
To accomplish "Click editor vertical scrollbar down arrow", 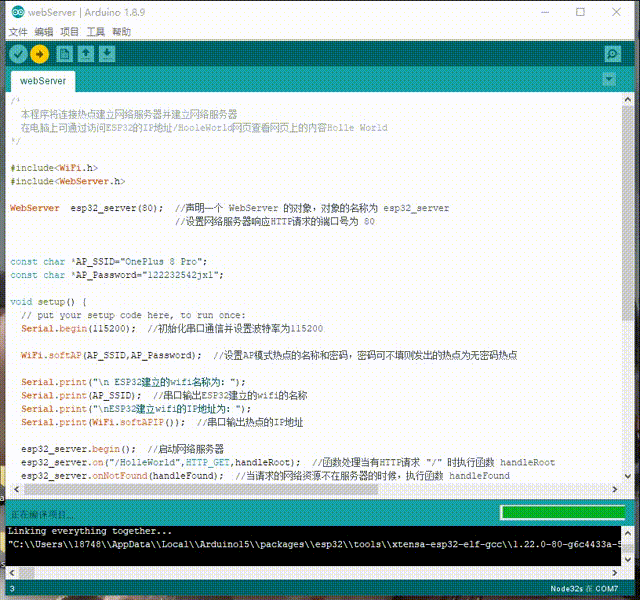I will (628, 476).
